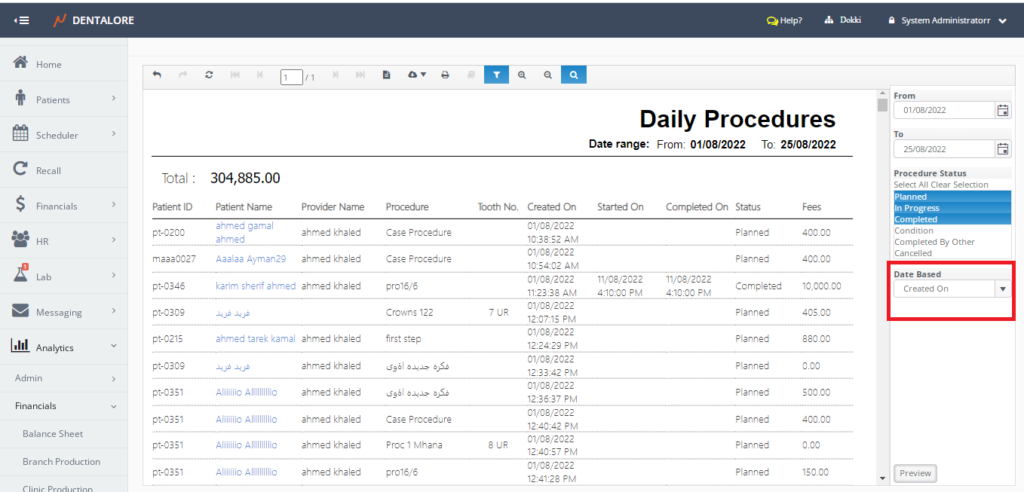Image resolution: width=1024 pixels, height=492 pixels.
Task: Click the undo navigation arrow icon
Action: (157, 75)
